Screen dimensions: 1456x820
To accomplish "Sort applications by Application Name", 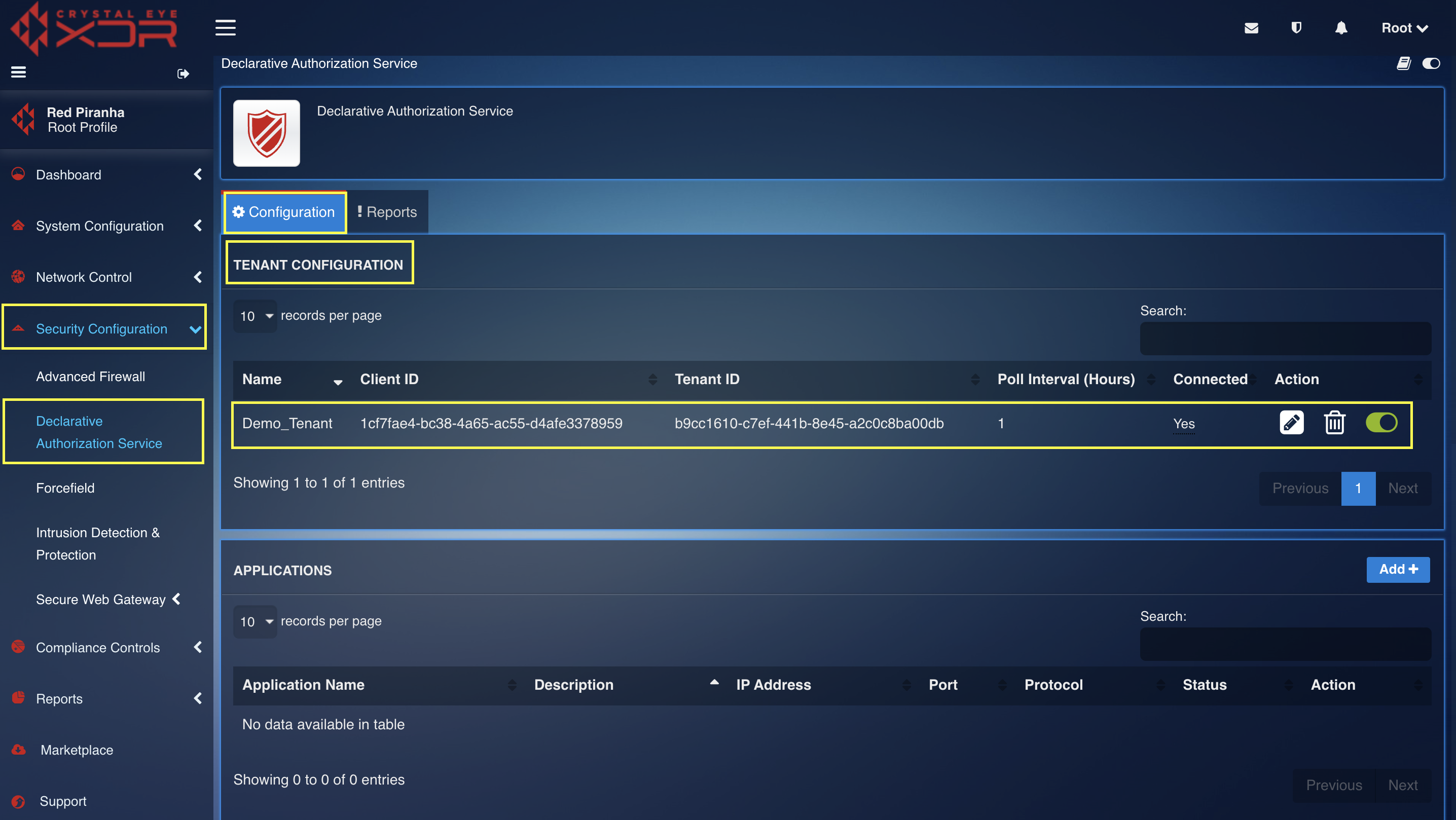I will click(x=379, y=685).
